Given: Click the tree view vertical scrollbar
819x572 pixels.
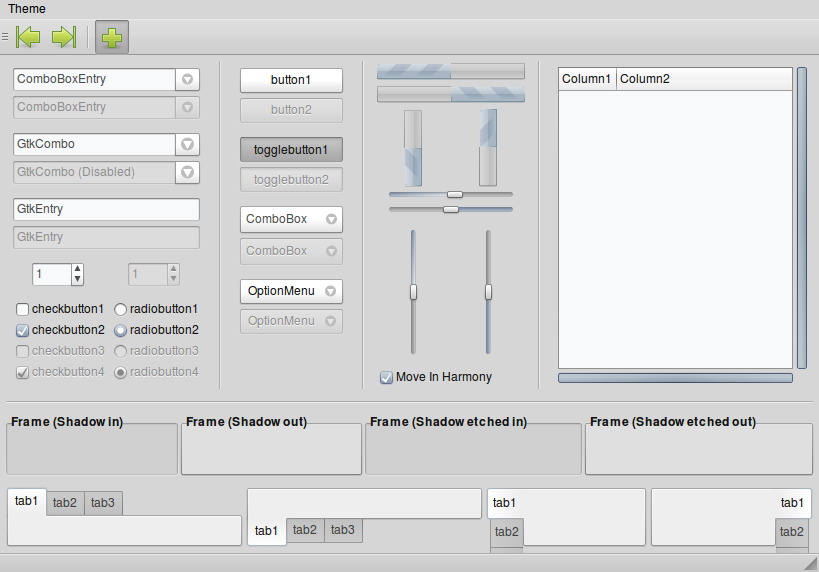Looking at the screenshot, I should pos(802,218).
